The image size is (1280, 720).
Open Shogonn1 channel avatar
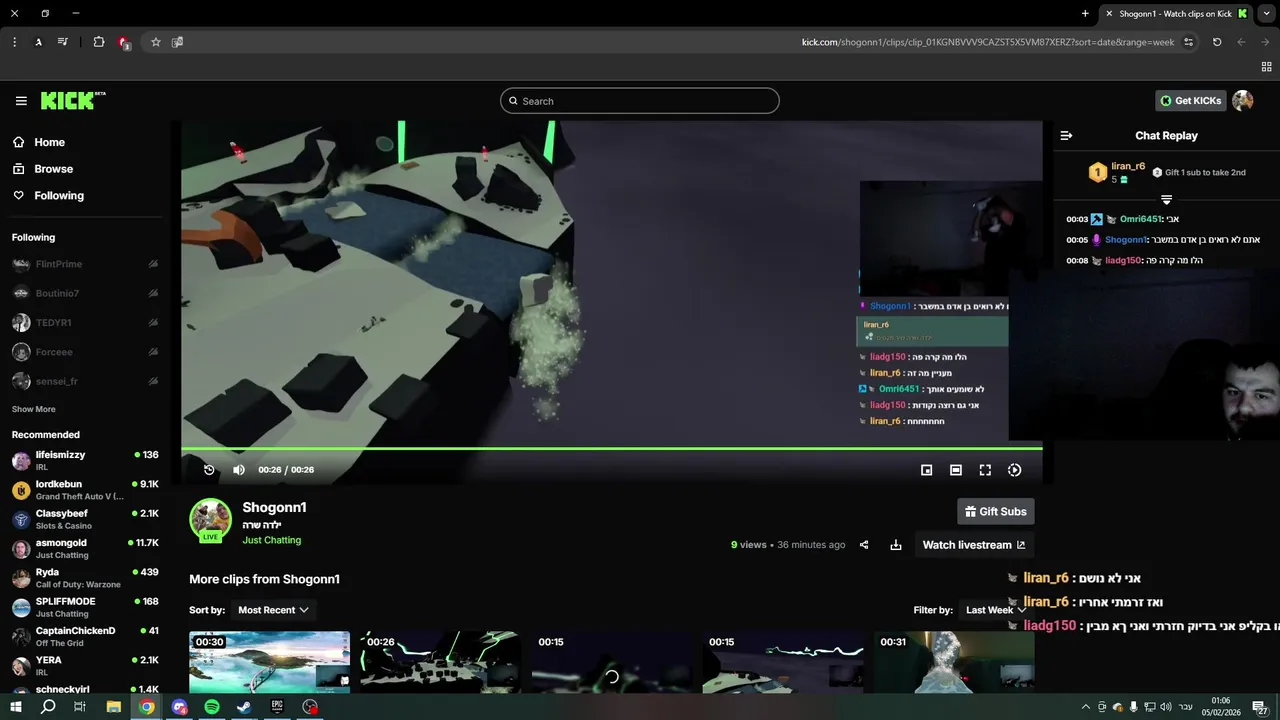pos(211,519)
